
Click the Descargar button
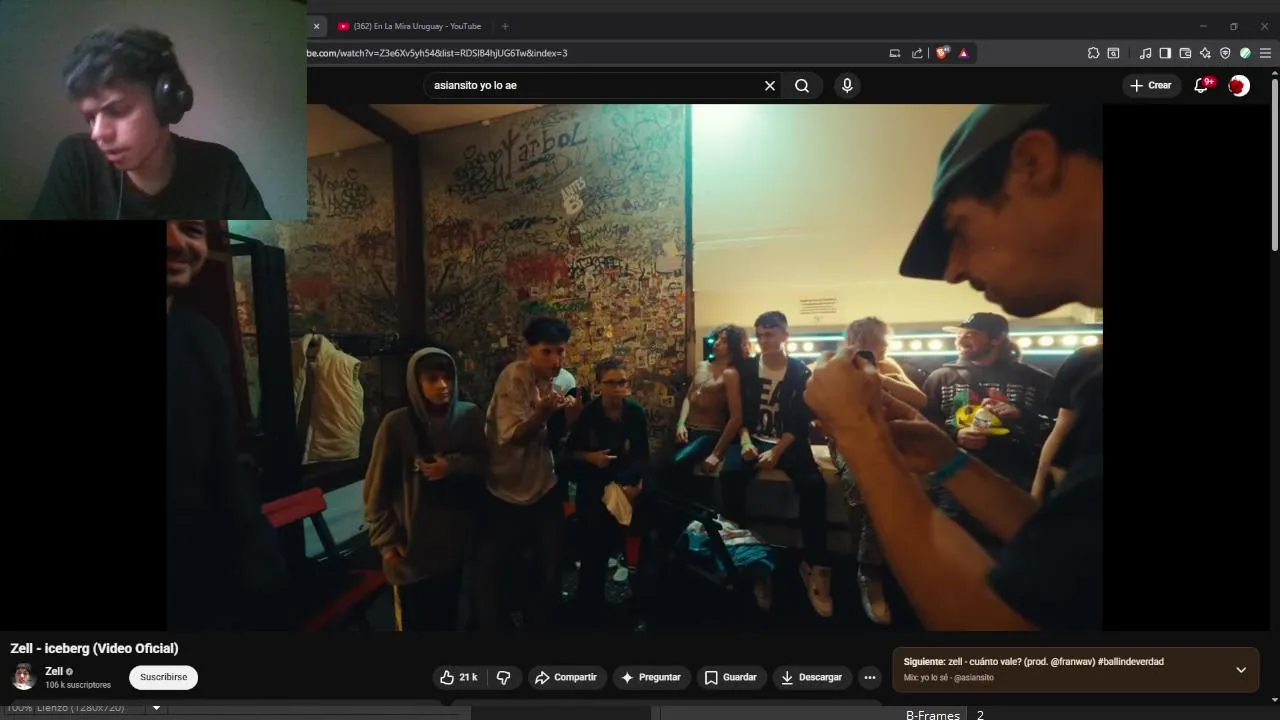click(812, 678)
